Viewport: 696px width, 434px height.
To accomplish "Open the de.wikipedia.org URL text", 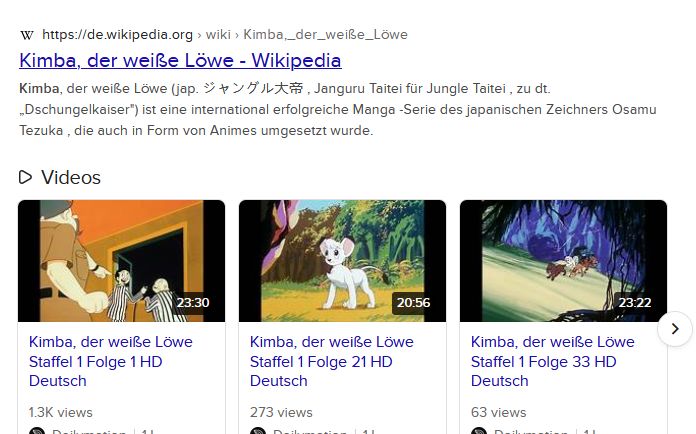I will click(x=117, y=34).
